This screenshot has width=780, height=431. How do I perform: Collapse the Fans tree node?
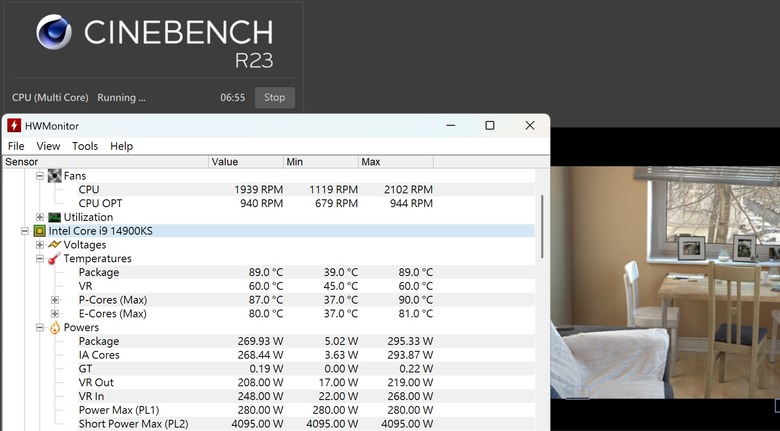40,176
